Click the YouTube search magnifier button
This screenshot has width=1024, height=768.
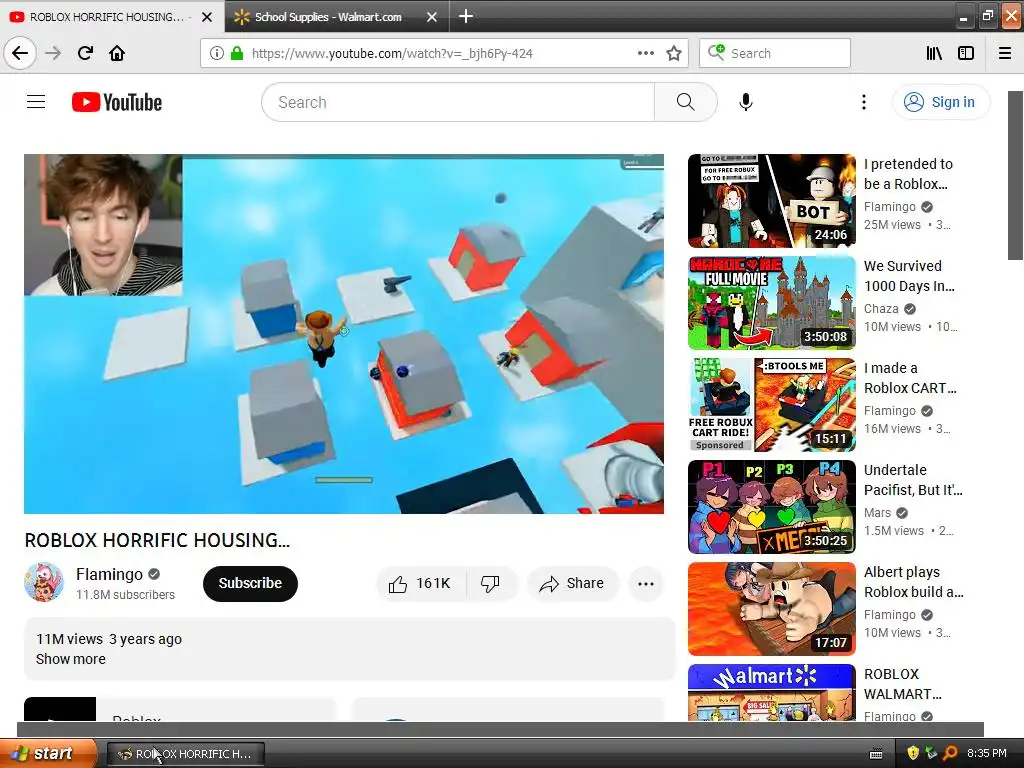[685, 102]
